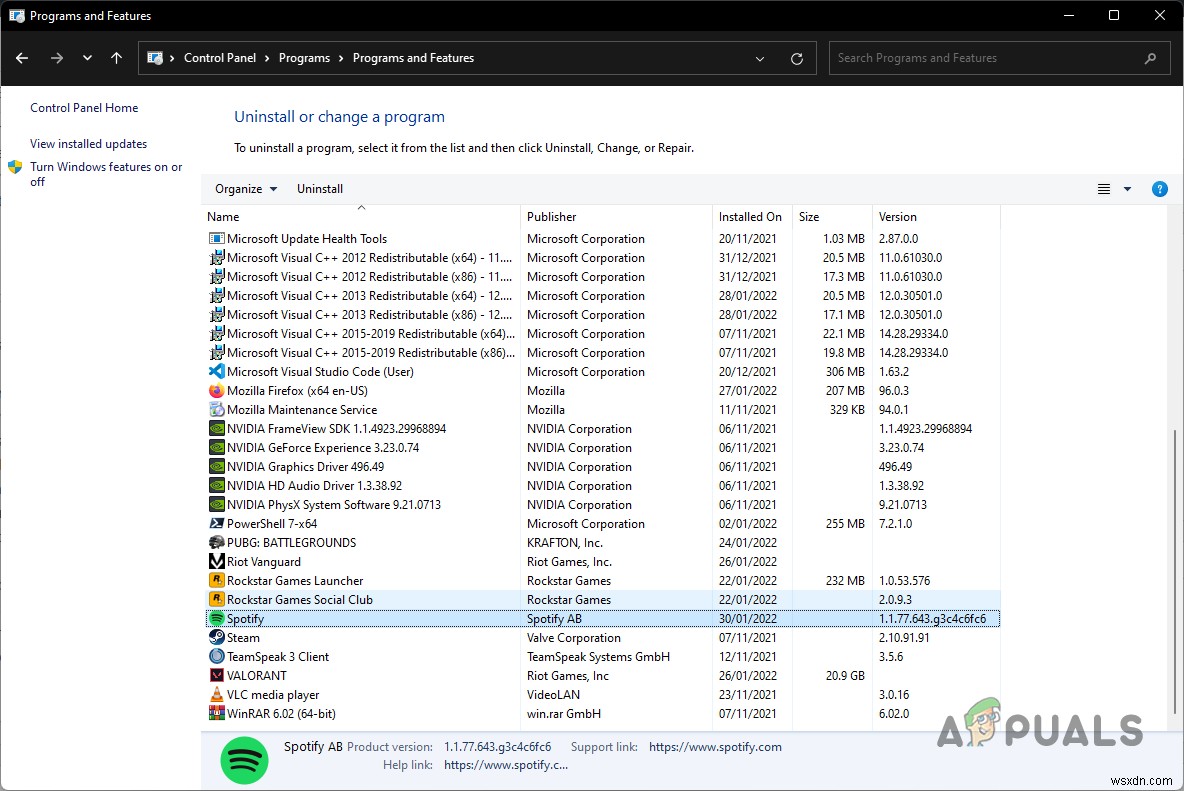Select the Mozilla Firefox program entry
1184x791 pixels.
297,391
